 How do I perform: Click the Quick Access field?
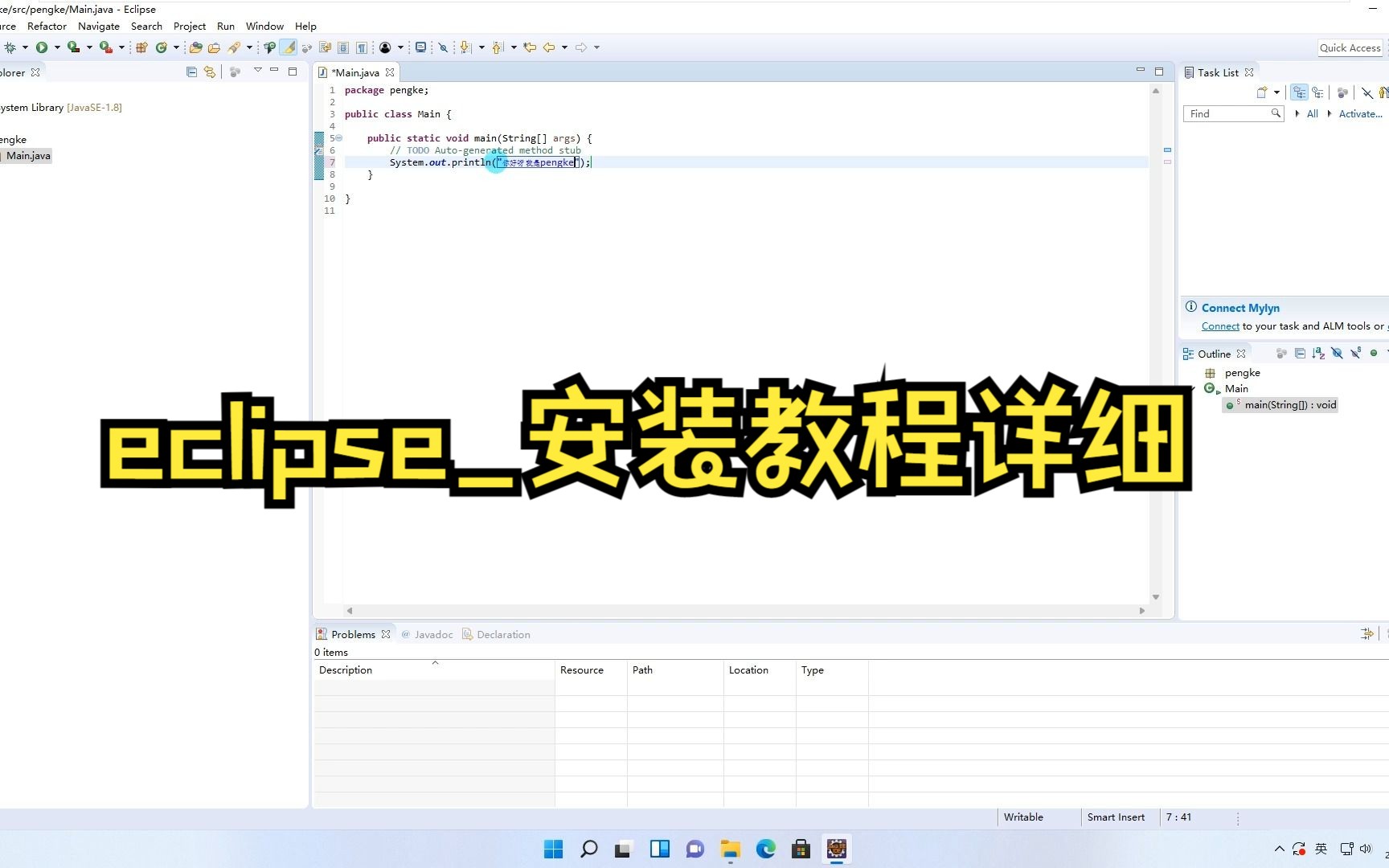[x=1350, y=47]
